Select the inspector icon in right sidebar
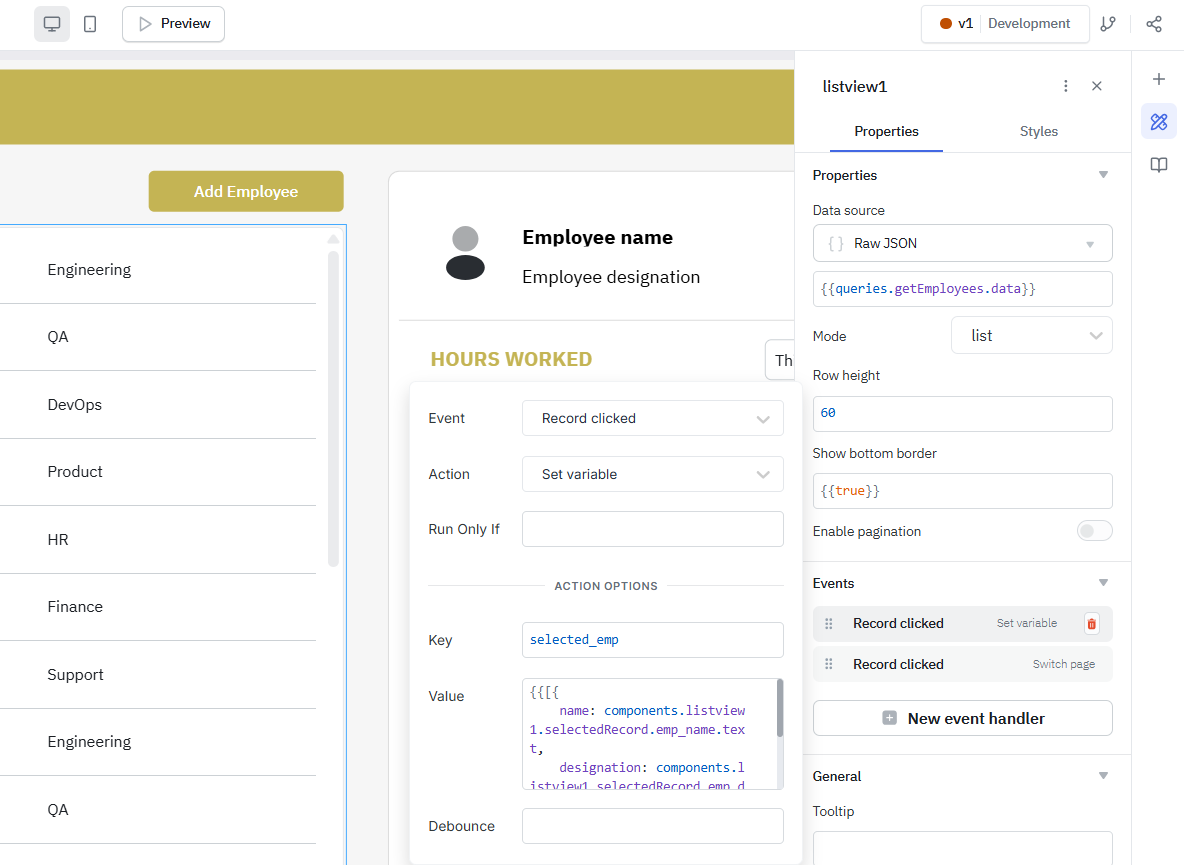This screenshot has height=865, width=1184. point(1158,121)
